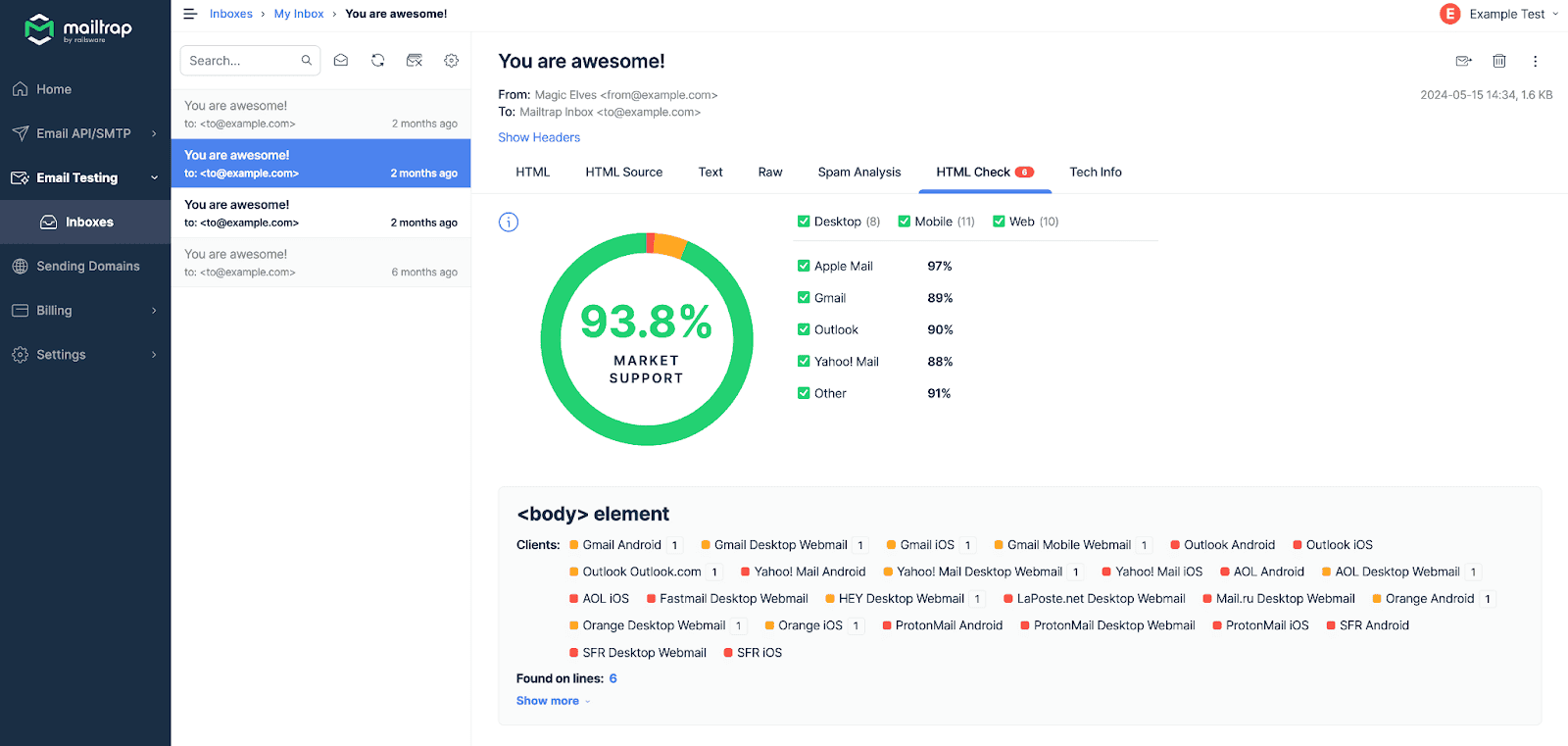Open inbox settings gear icon

click(452, 61)
